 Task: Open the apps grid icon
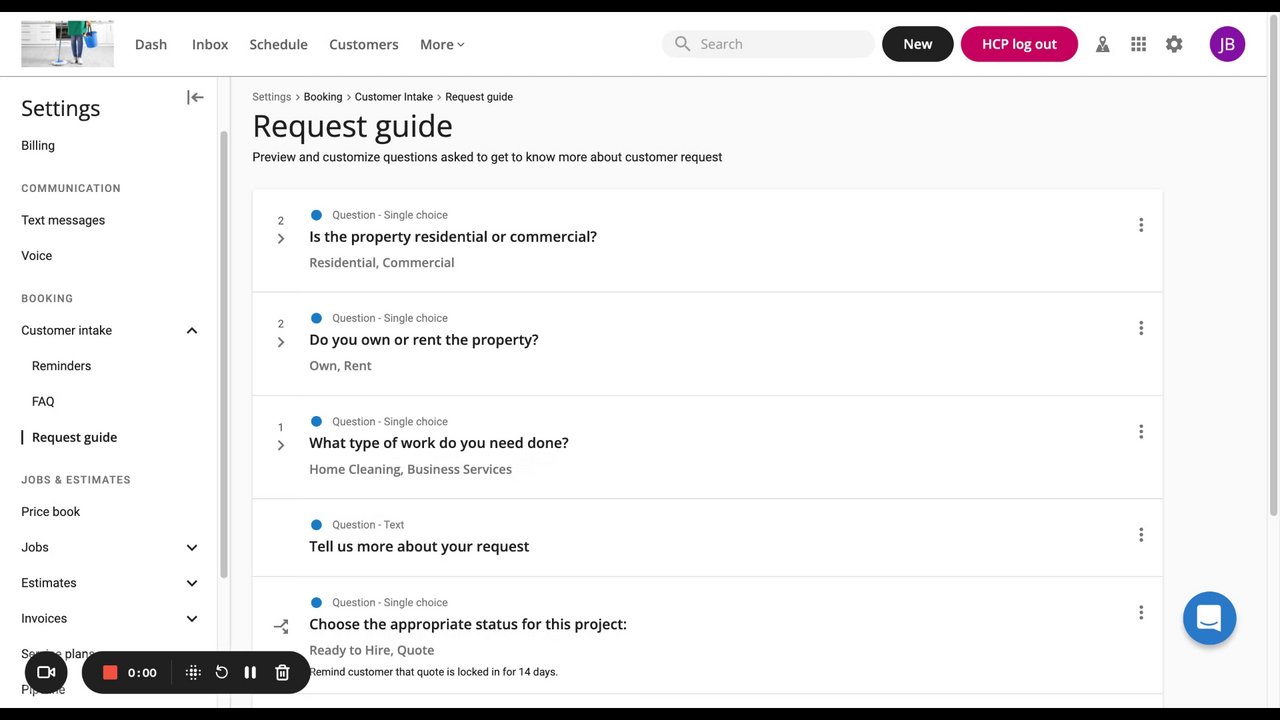pyautogui.click(x=1138, y=44)
